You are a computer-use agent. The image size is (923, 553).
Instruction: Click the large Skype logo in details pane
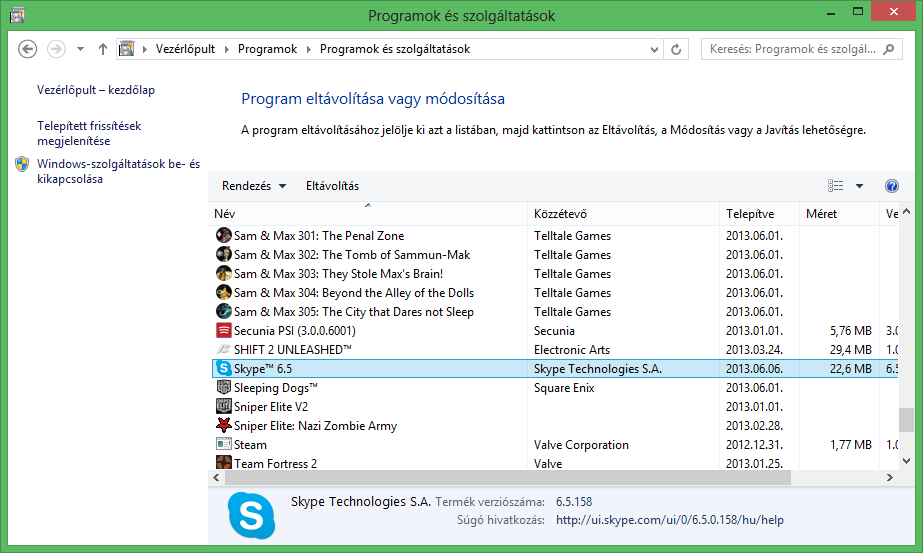(x=251, y=516)
